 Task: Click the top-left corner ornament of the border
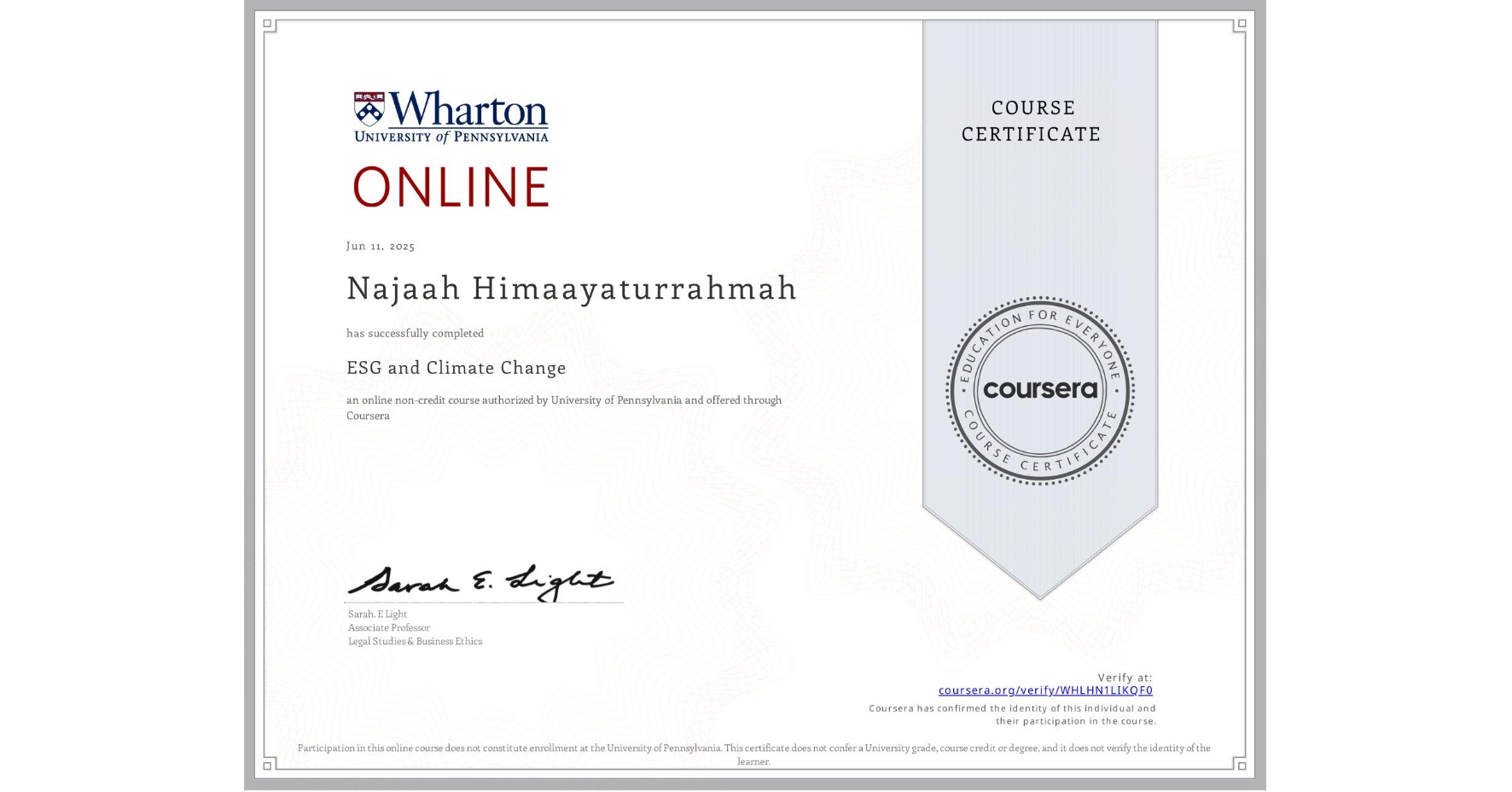269,24
